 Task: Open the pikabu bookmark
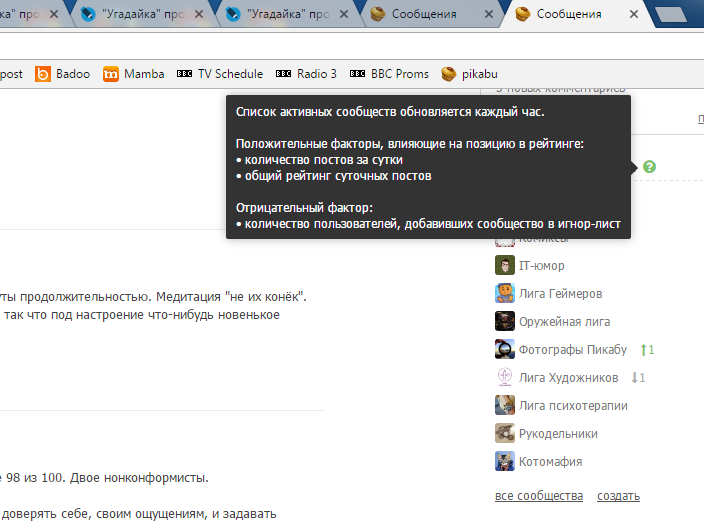tap(474, 74)
